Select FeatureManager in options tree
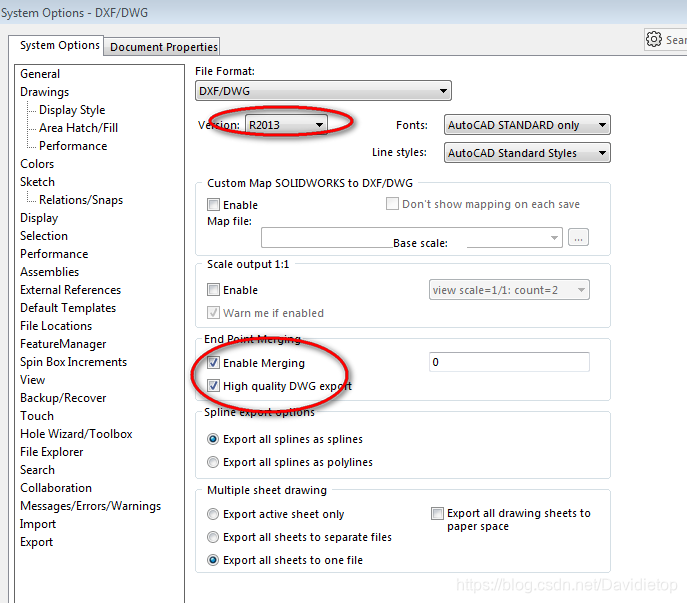Viewport: 687px width, 603px height. 63,344
